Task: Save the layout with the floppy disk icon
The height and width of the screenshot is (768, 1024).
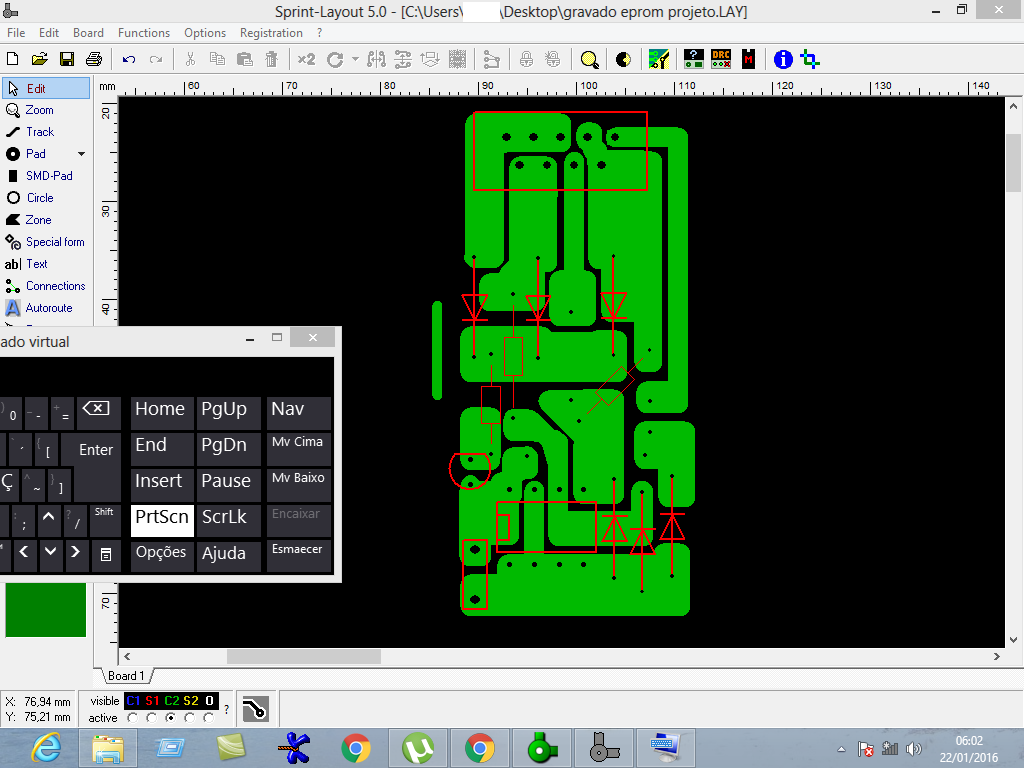Action: coord(67,59)
